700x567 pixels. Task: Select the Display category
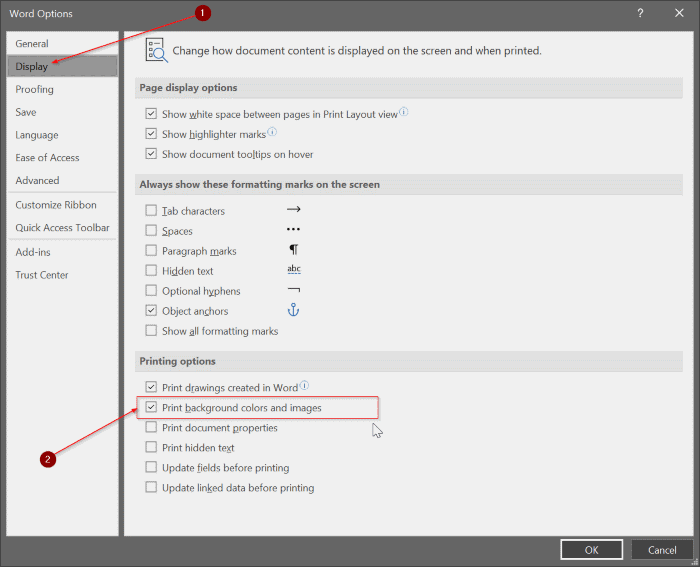62,67
